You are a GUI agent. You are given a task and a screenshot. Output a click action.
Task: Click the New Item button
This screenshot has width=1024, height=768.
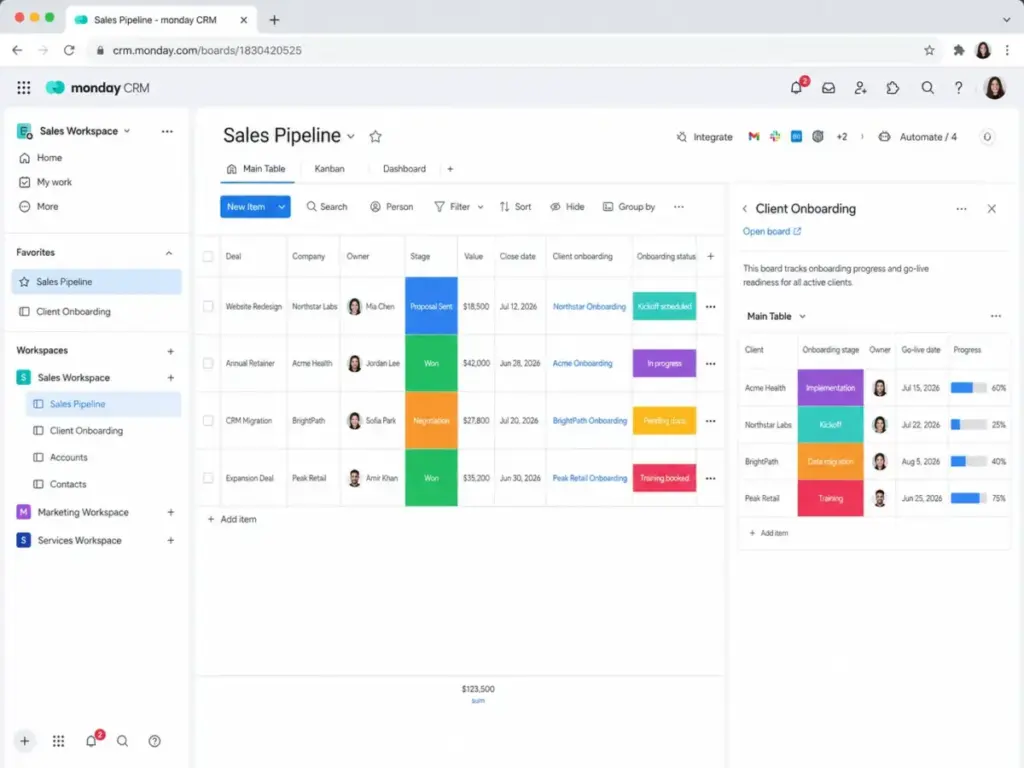246,207
